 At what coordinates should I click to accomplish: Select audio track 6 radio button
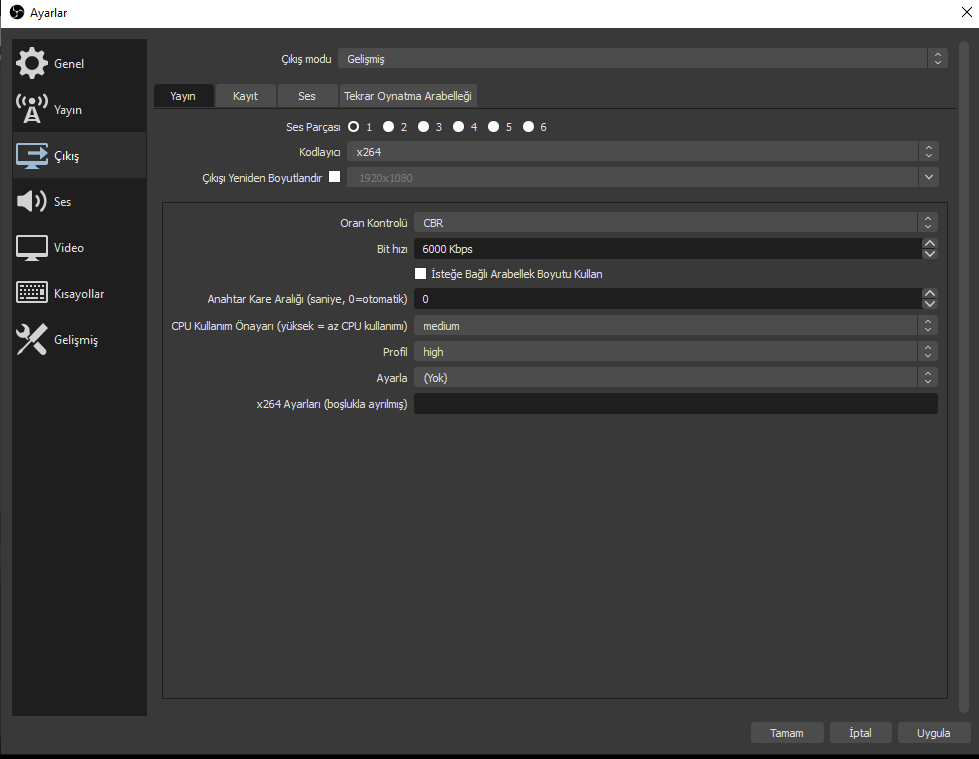(528, 127)
